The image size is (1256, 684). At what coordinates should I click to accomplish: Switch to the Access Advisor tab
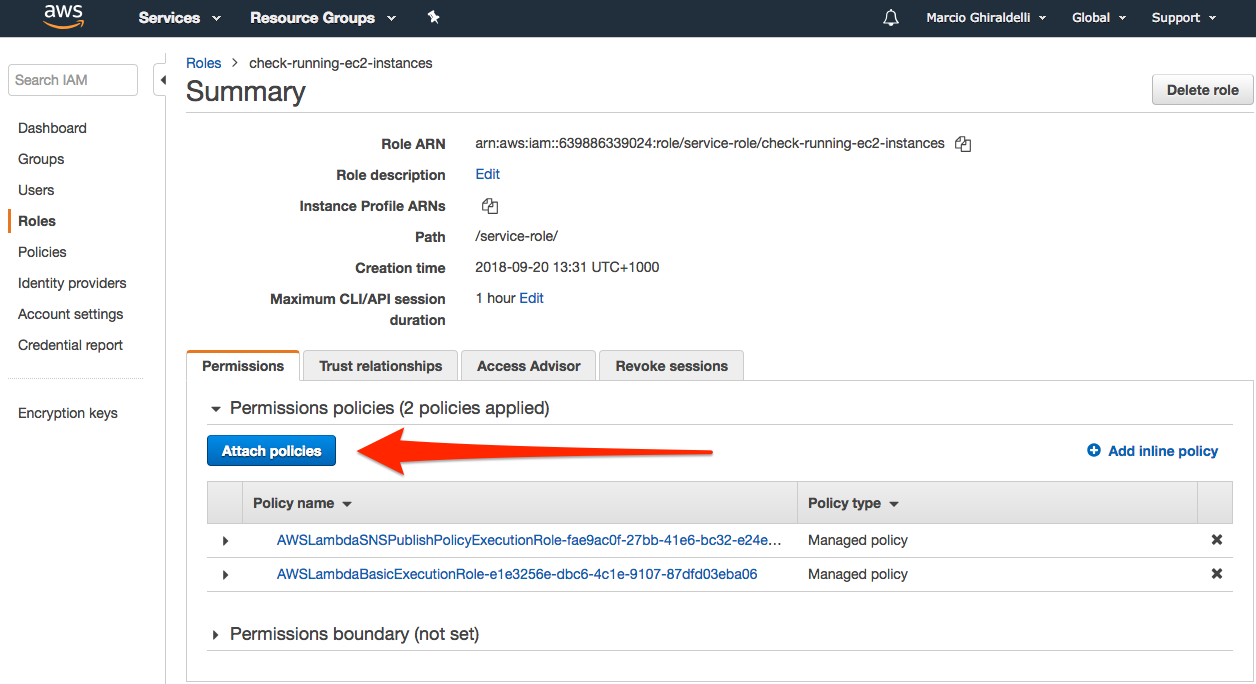click(528, 366)
